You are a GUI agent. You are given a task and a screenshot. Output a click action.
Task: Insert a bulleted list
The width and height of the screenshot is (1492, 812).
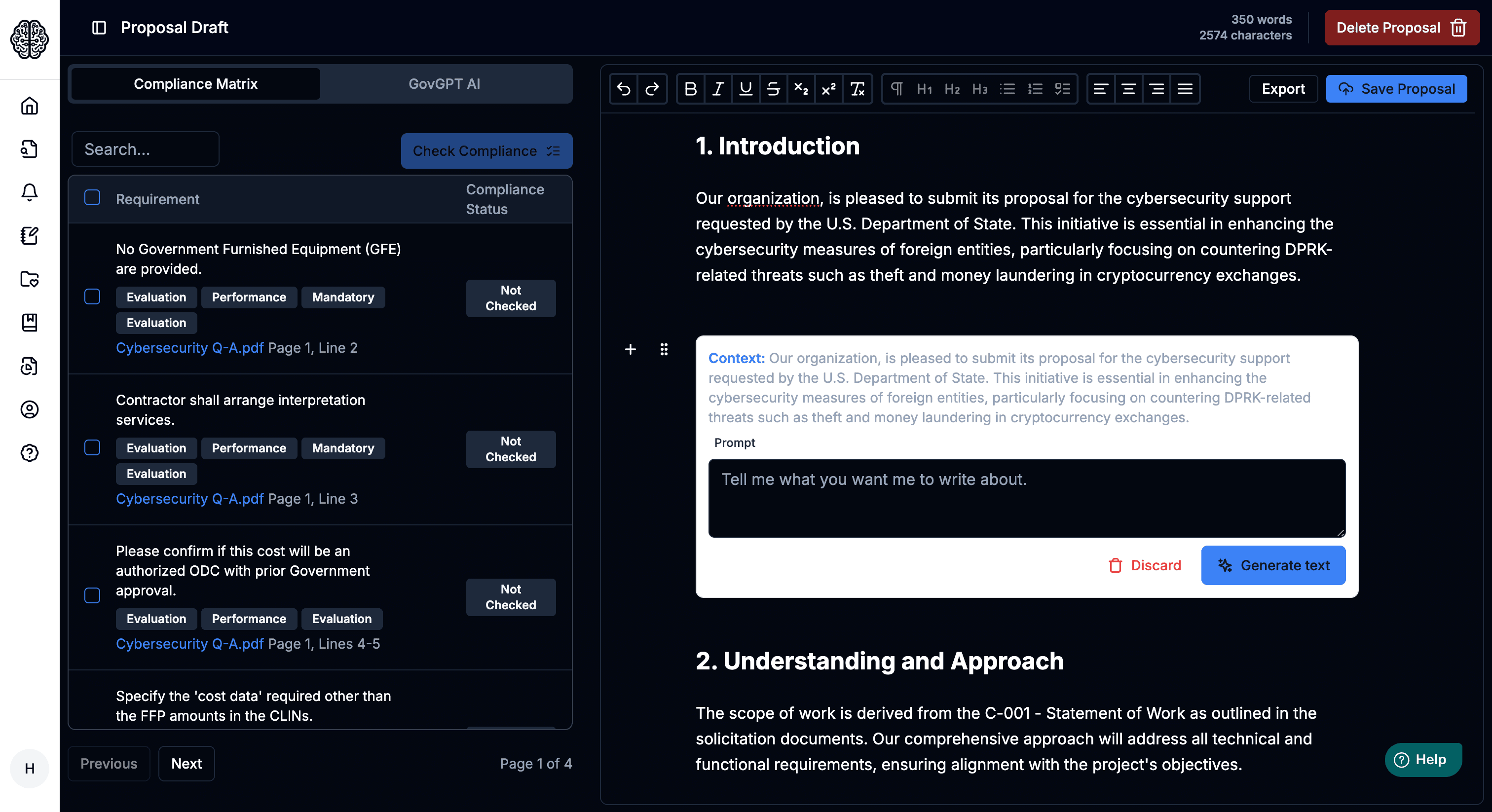(x=1007, y=89)
